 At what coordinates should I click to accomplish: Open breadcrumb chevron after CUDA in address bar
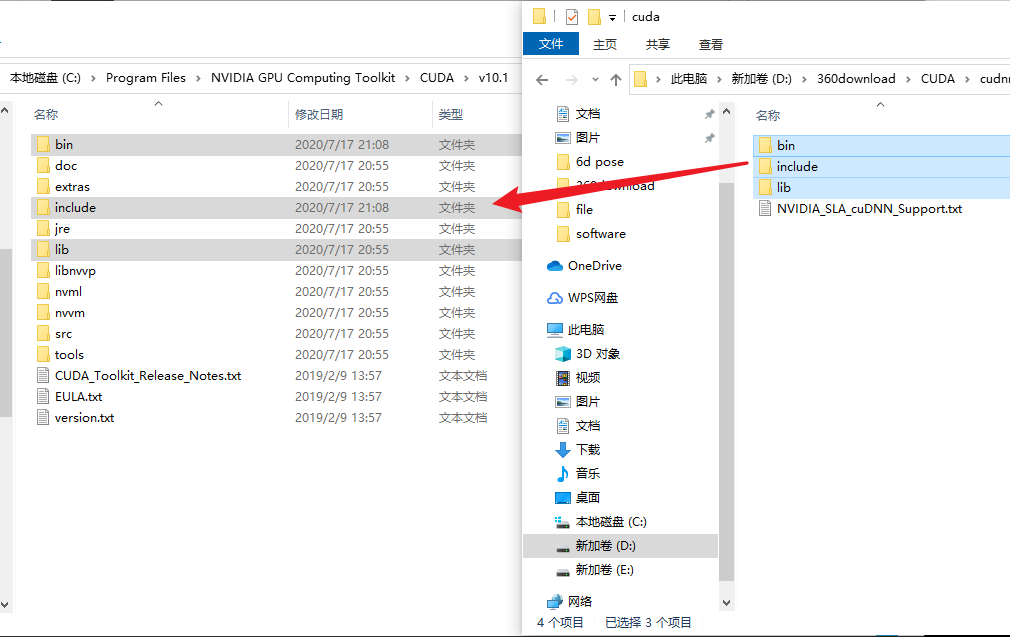(966, 78)
